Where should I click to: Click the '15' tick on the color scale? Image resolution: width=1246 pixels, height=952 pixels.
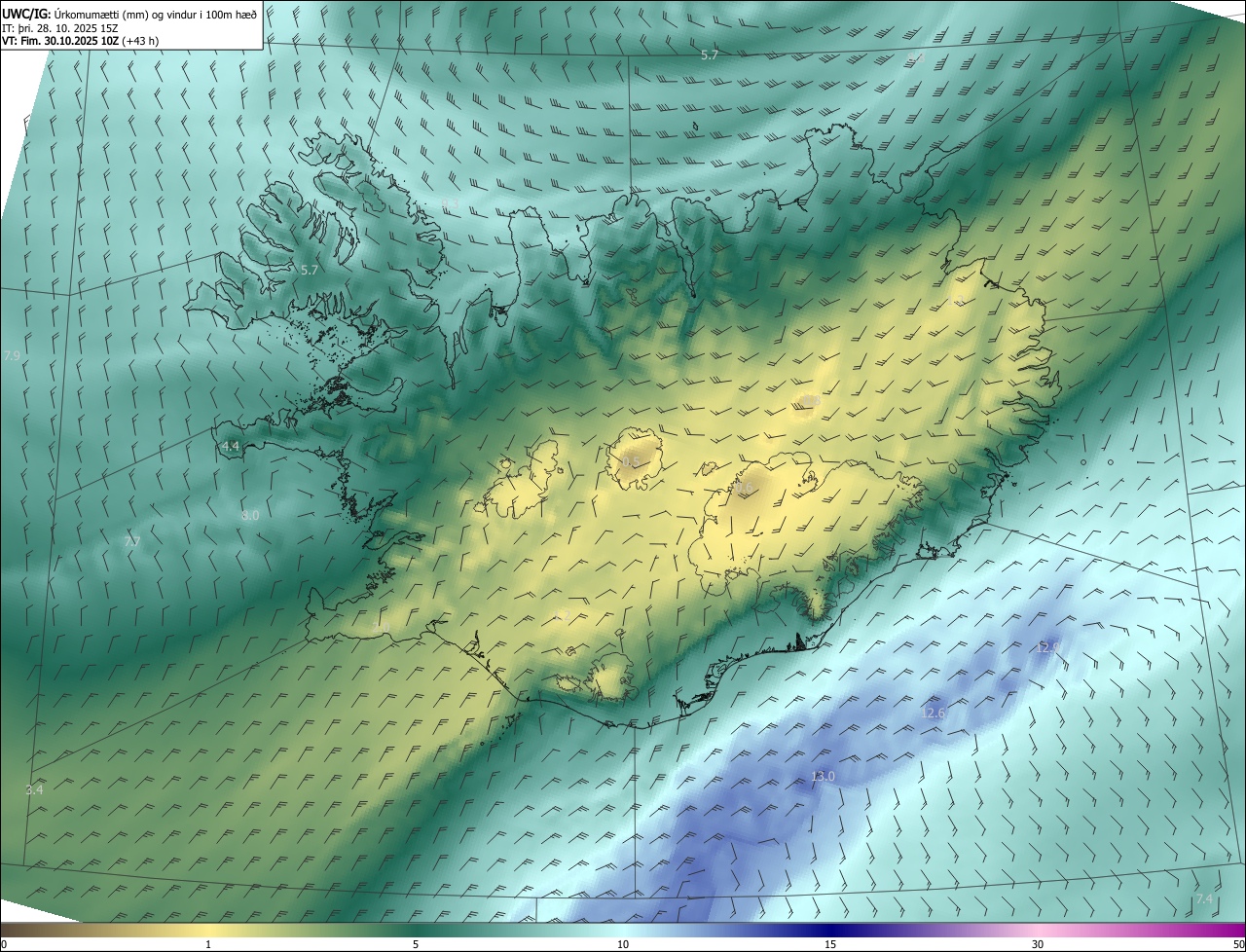coord(830,944)
